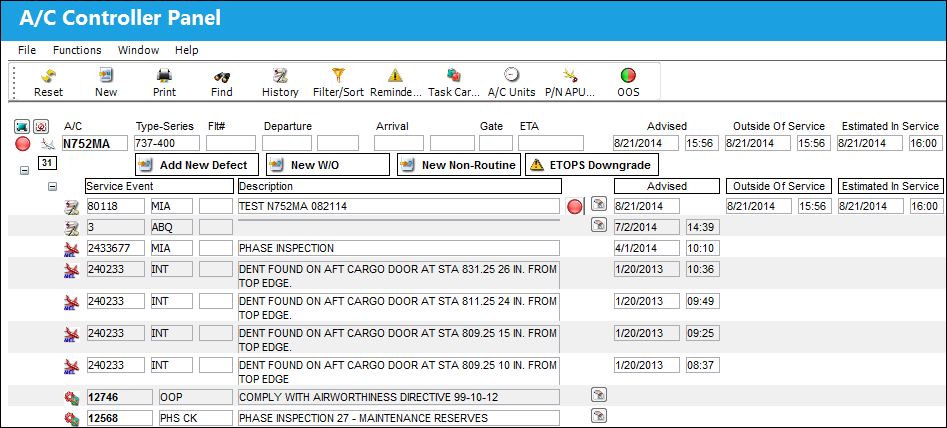947x428 pixels.
Task: Click the PHS CK type cell
Action: click(x=196, y=418)
